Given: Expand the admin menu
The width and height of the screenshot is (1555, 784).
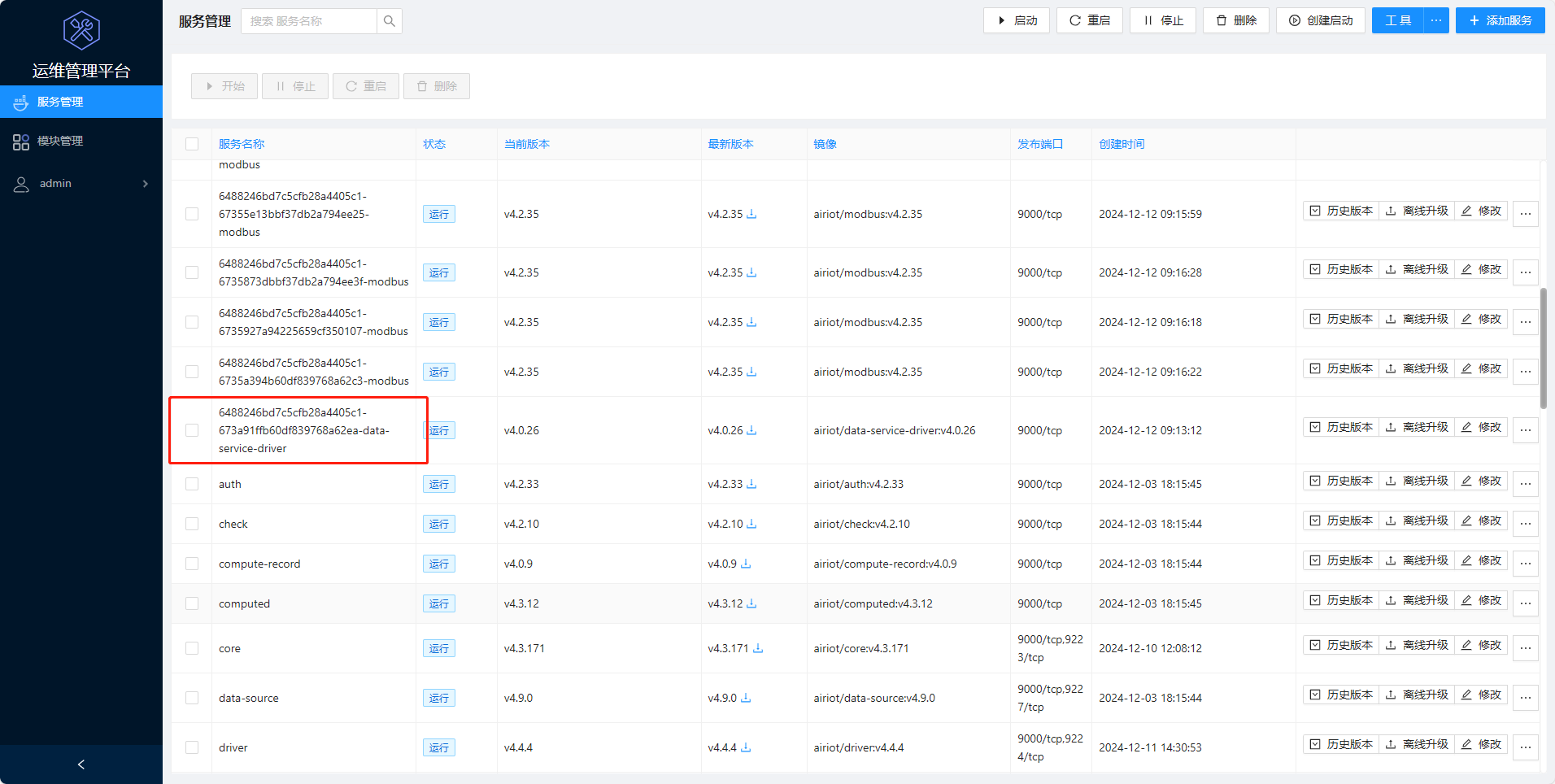Looking at the screenshot, I should [x=81, y=184].
